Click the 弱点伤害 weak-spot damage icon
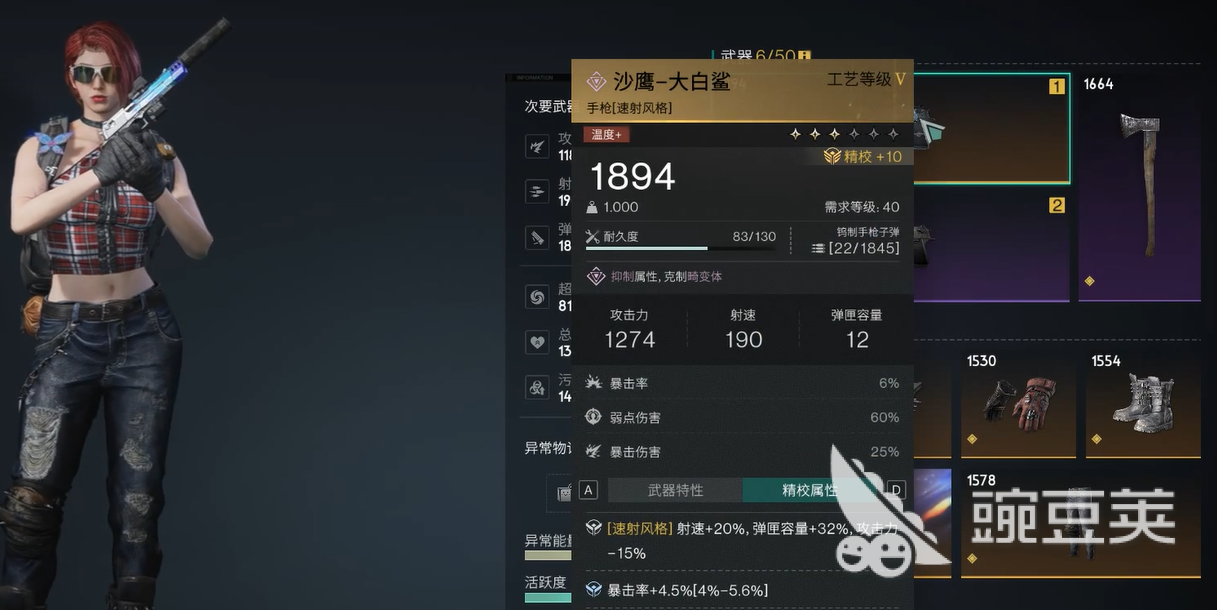The height and width of the screenshot is (610, 1217). [594, 417]
